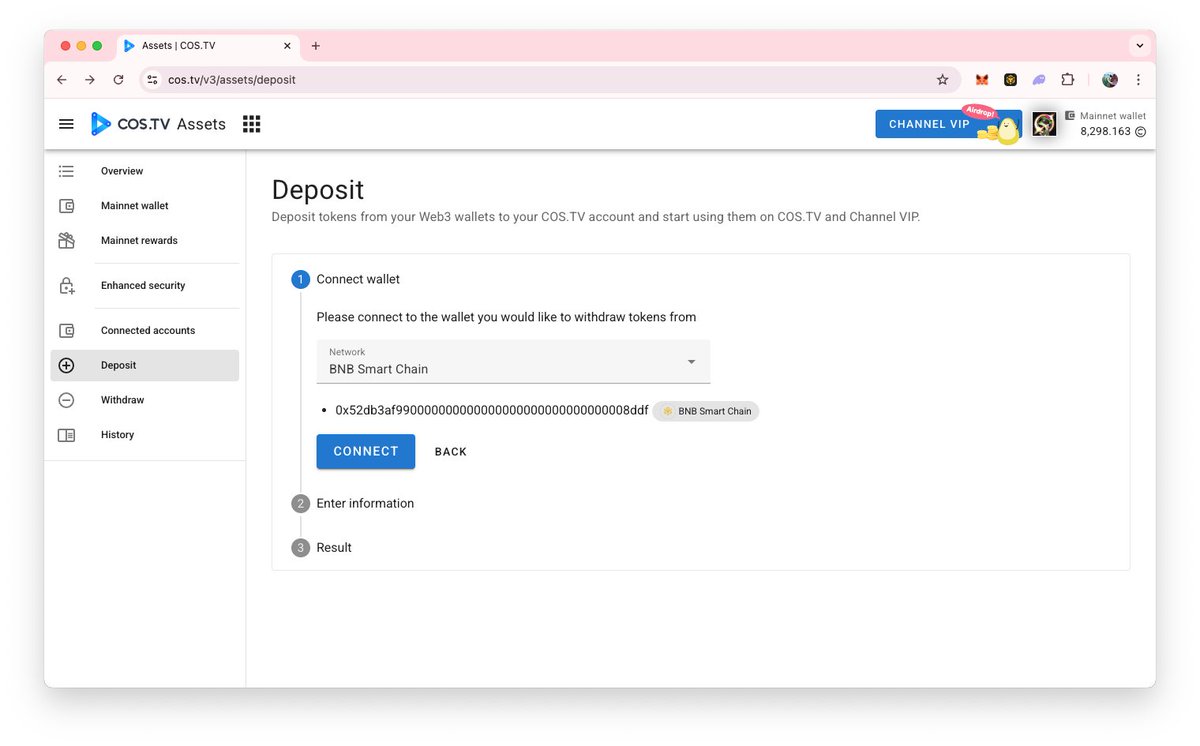The image size is (1200, 746).
Task: Open Mainnet wallet in the sidebar
Action: click(x=145, y=206)
